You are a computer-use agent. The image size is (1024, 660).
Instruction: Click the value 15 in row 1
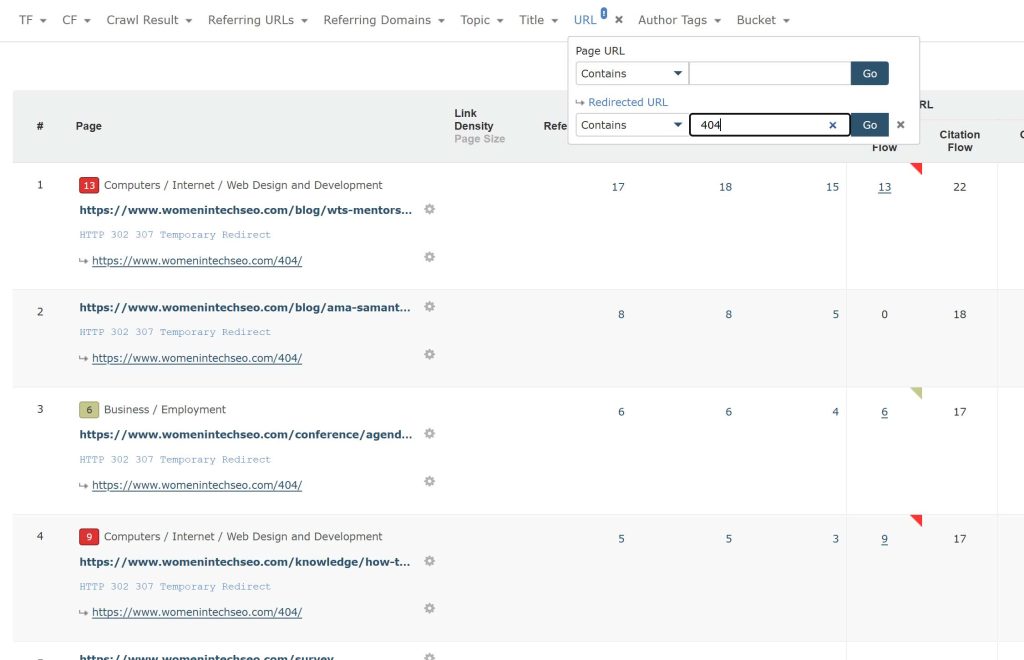pos(832,187)
